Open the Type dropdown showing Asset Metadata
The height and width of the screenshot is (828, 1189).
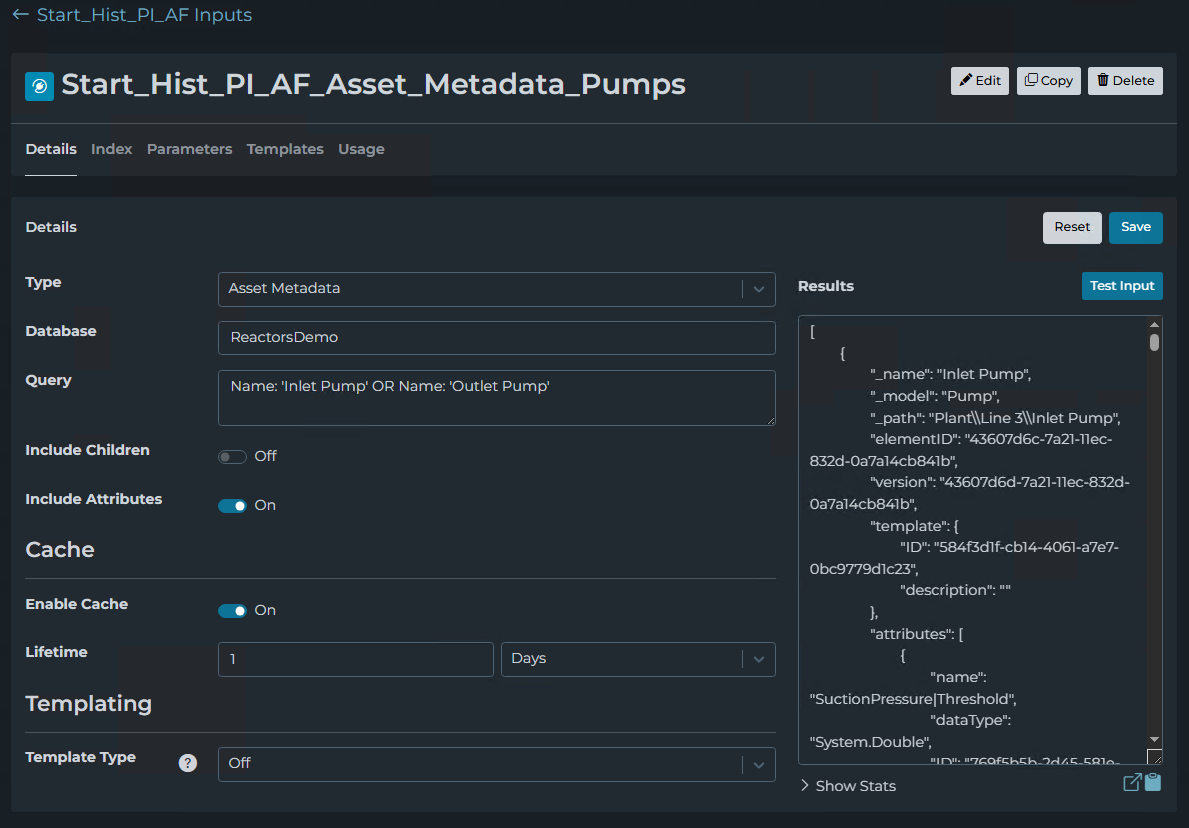point(496,289)
